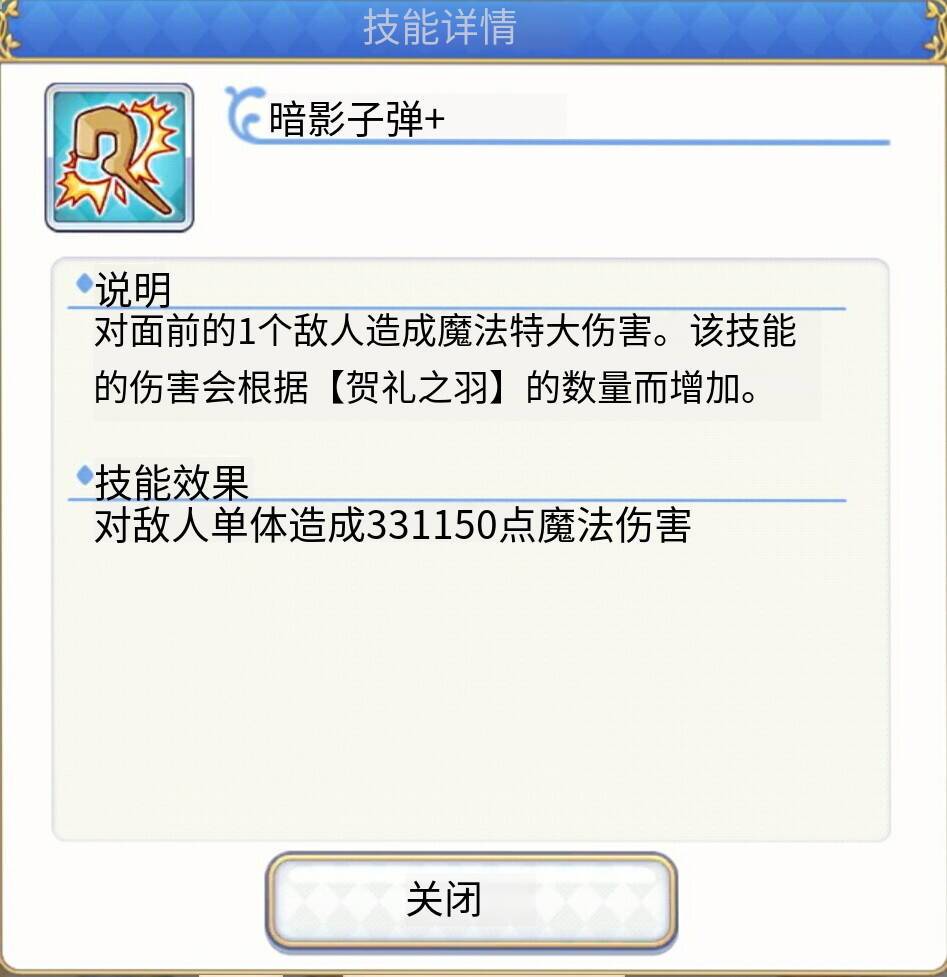Viewport: 947px width, 977px height.
Task: Select the skill name 暗影子弹+
Action: (x=356, y=118)
